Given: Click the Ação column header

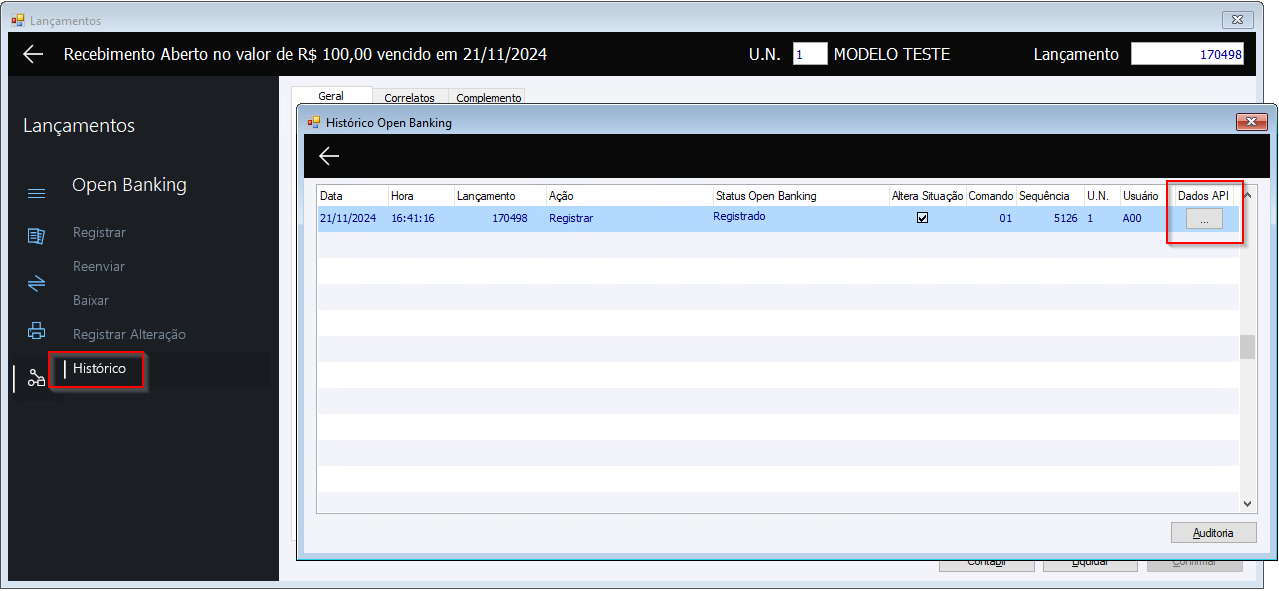Looking at the screenshot, I should click(x=629, y=196).
